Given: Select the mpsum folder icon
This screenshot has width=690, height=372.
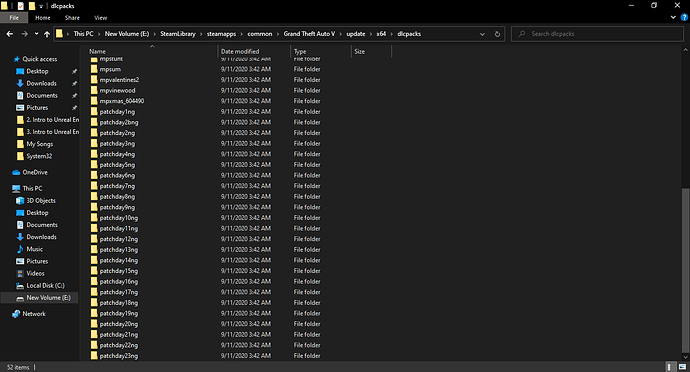Looking at the screenshot, I should click(94, 69).
